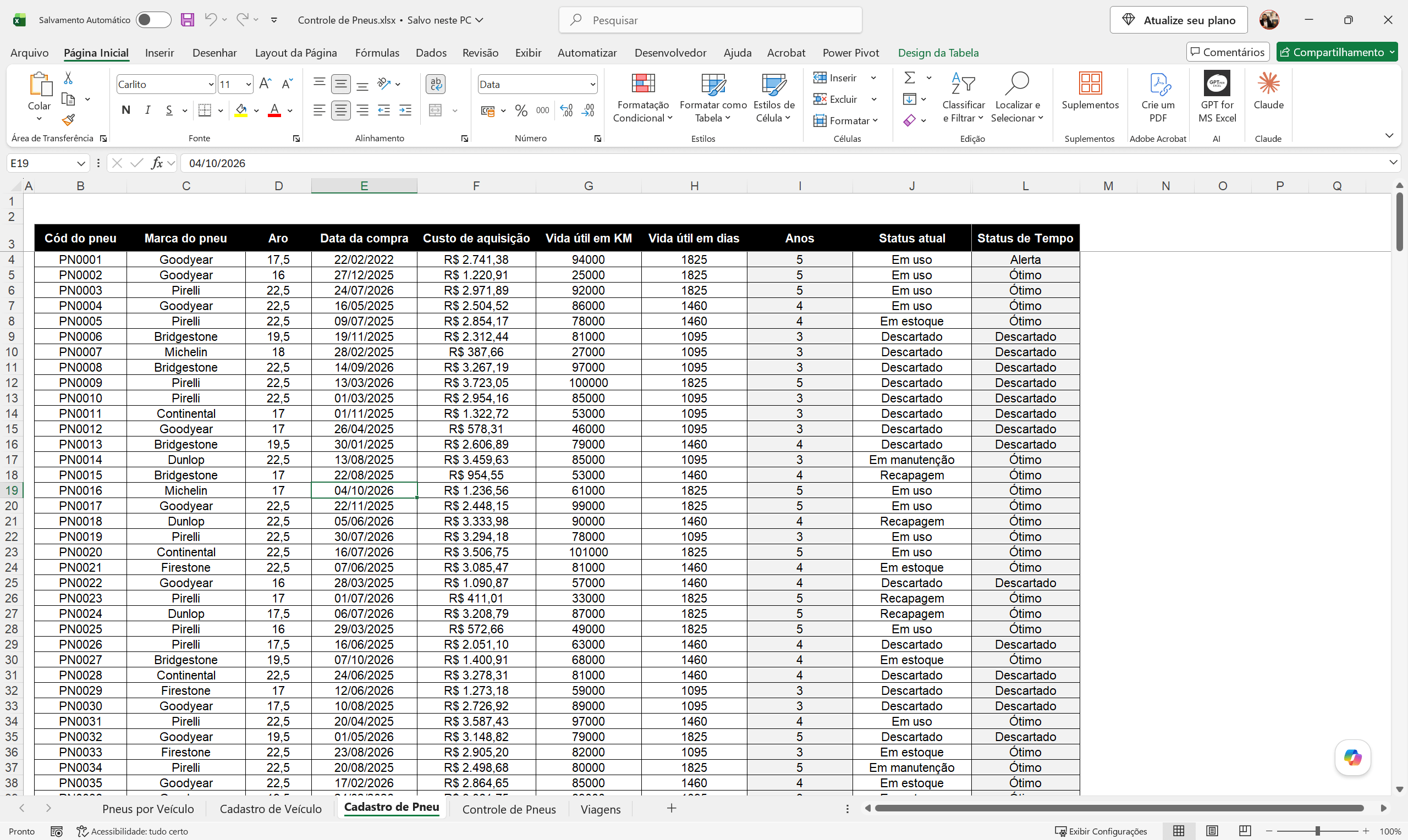Decrease font size with the smaller A

pyautogui.click(x=287, y=84)
